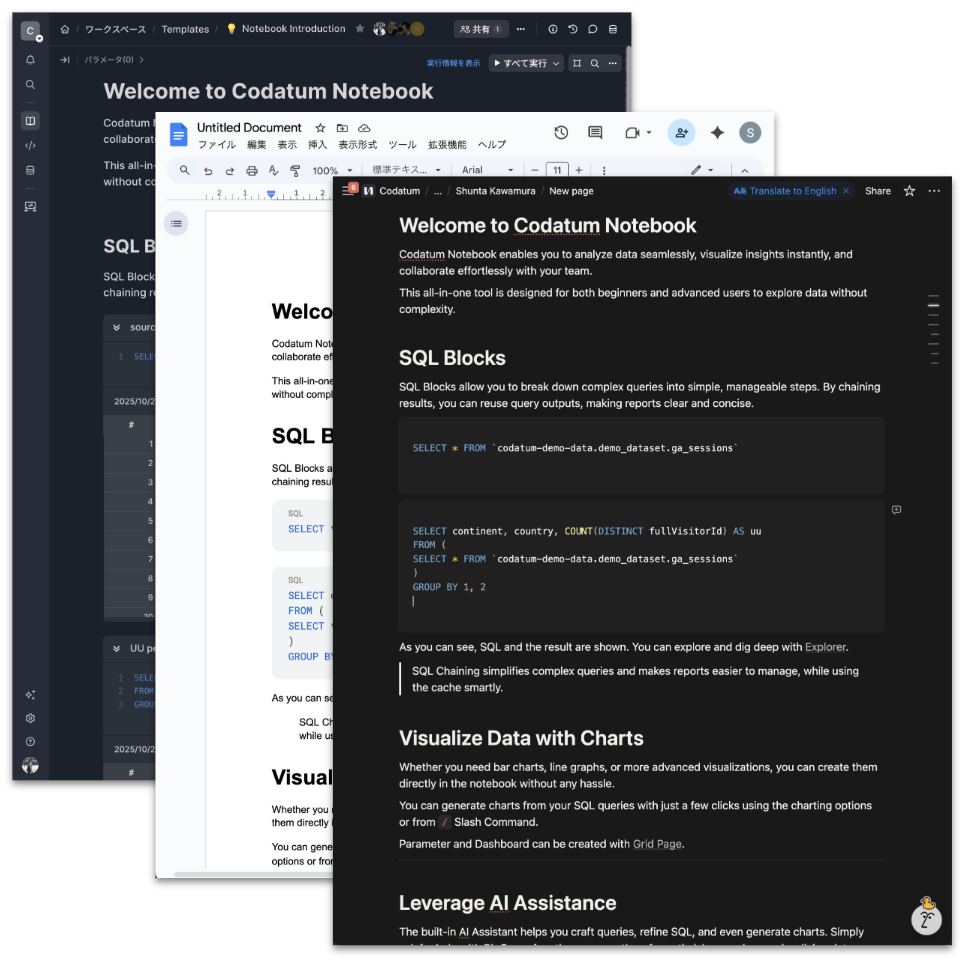The height and width of the screenshot is (974, 978).
Task: Click the font size field in Google Docs
Action: 558,170
